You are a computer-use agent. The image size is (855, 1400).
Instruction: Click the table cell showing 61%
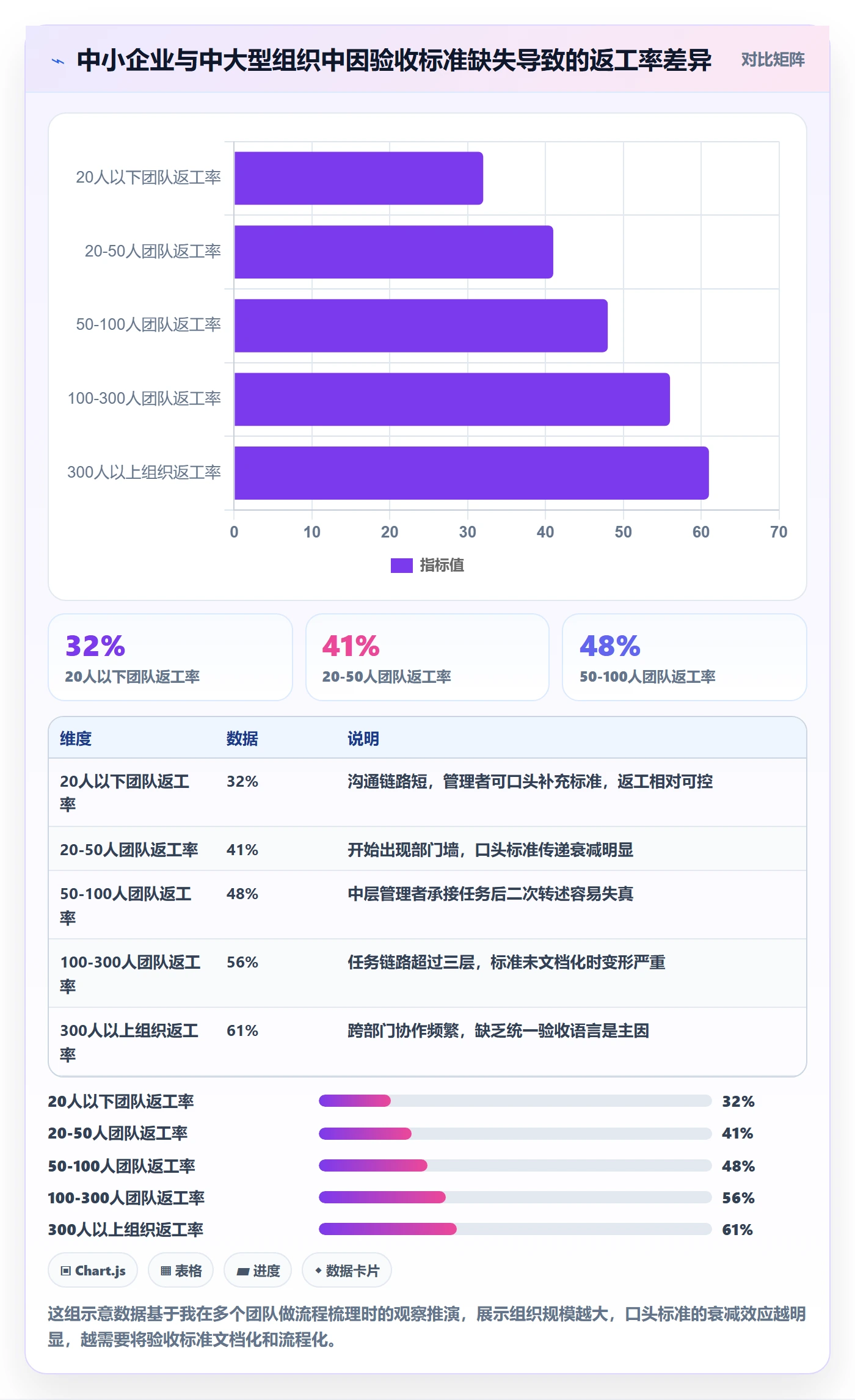pyautogui.click(x=242, y=1030)
